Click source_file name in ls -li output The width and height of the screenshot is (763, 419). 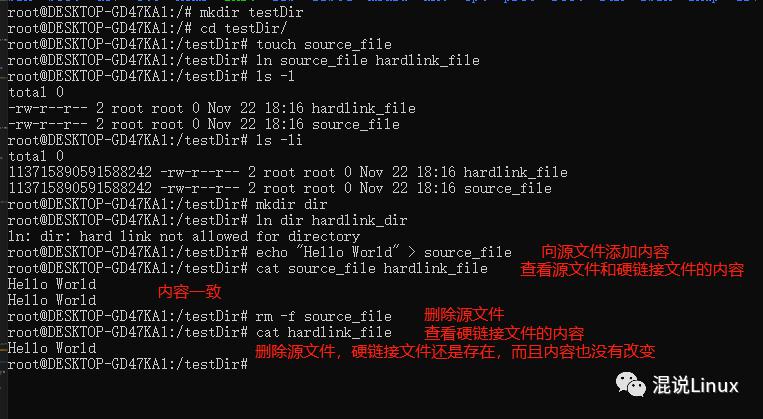[x=508, y=188]
